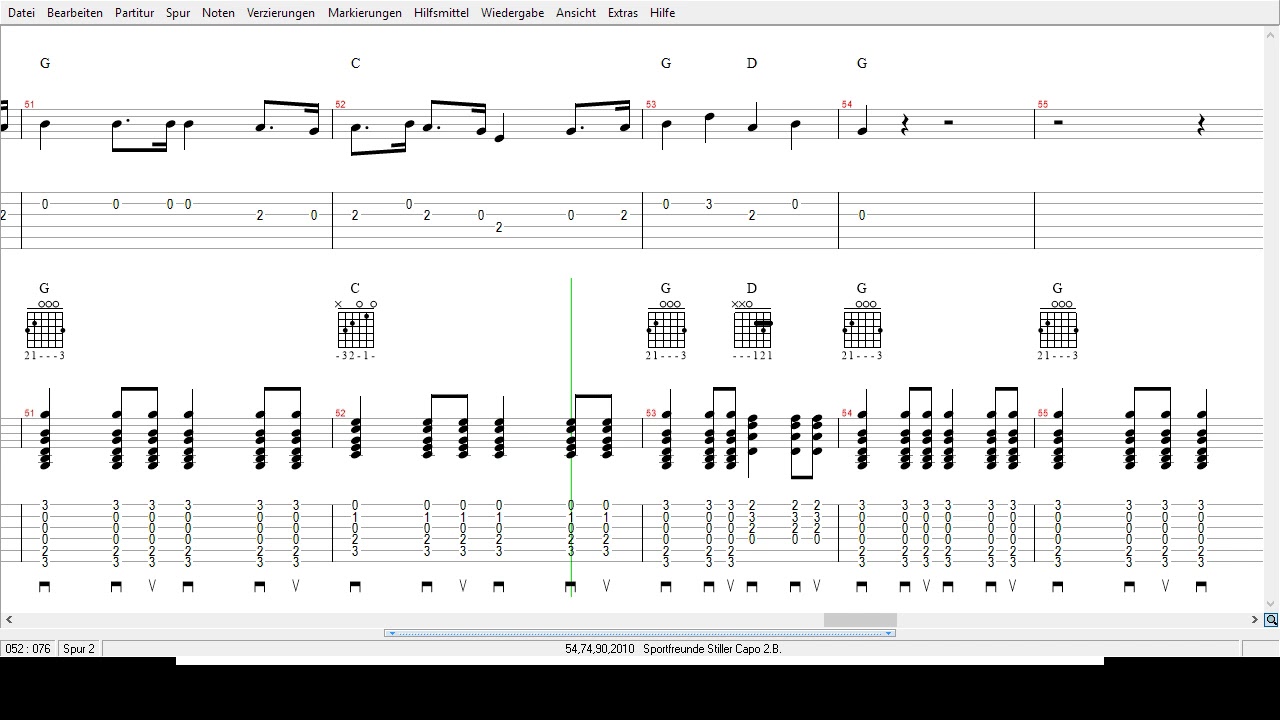1280x720 pixels.
Task: Click the horizontal scrollbar thumb
Action: tap(860, 620)
